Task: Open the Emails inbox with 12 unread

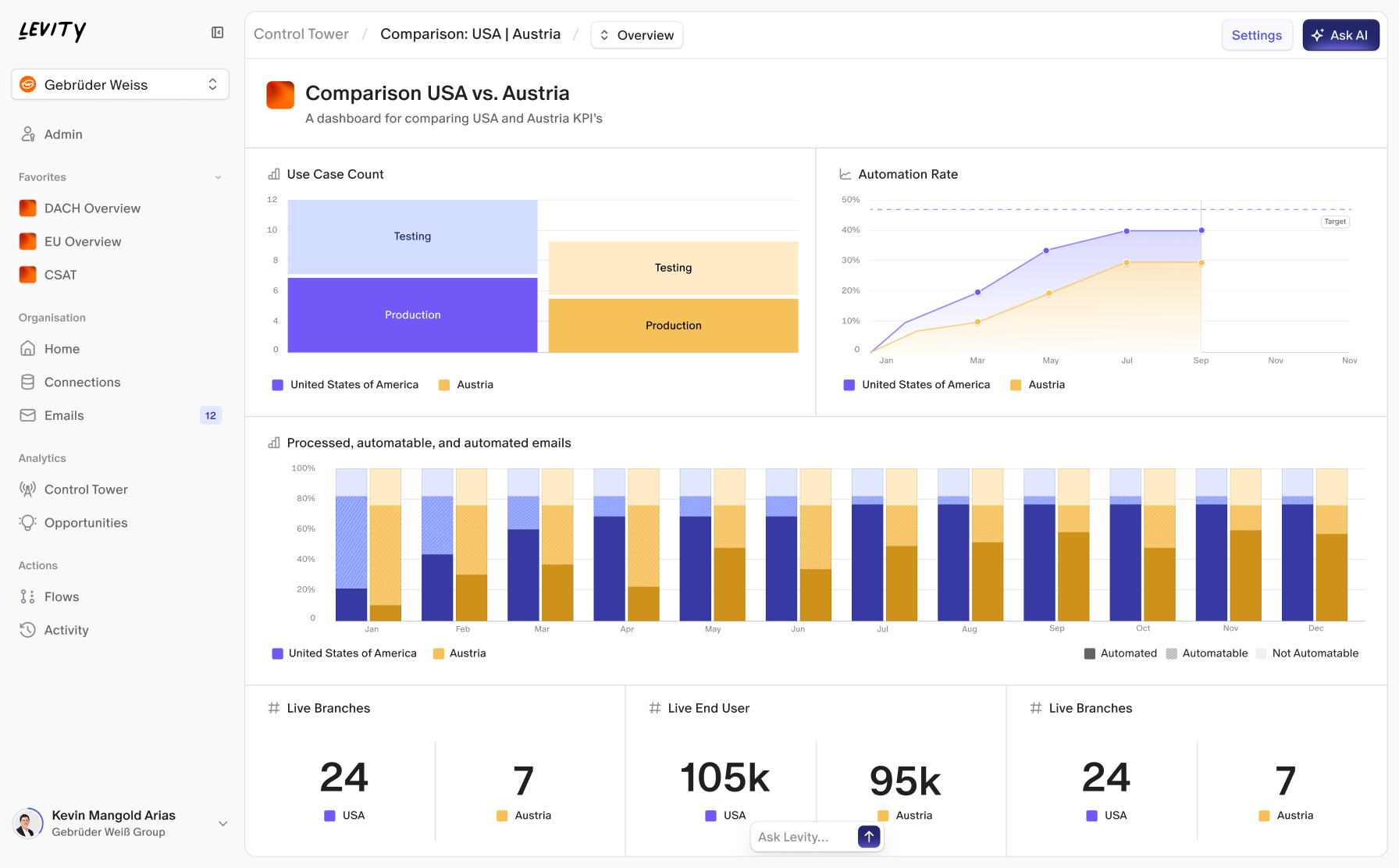Action: 65,415
